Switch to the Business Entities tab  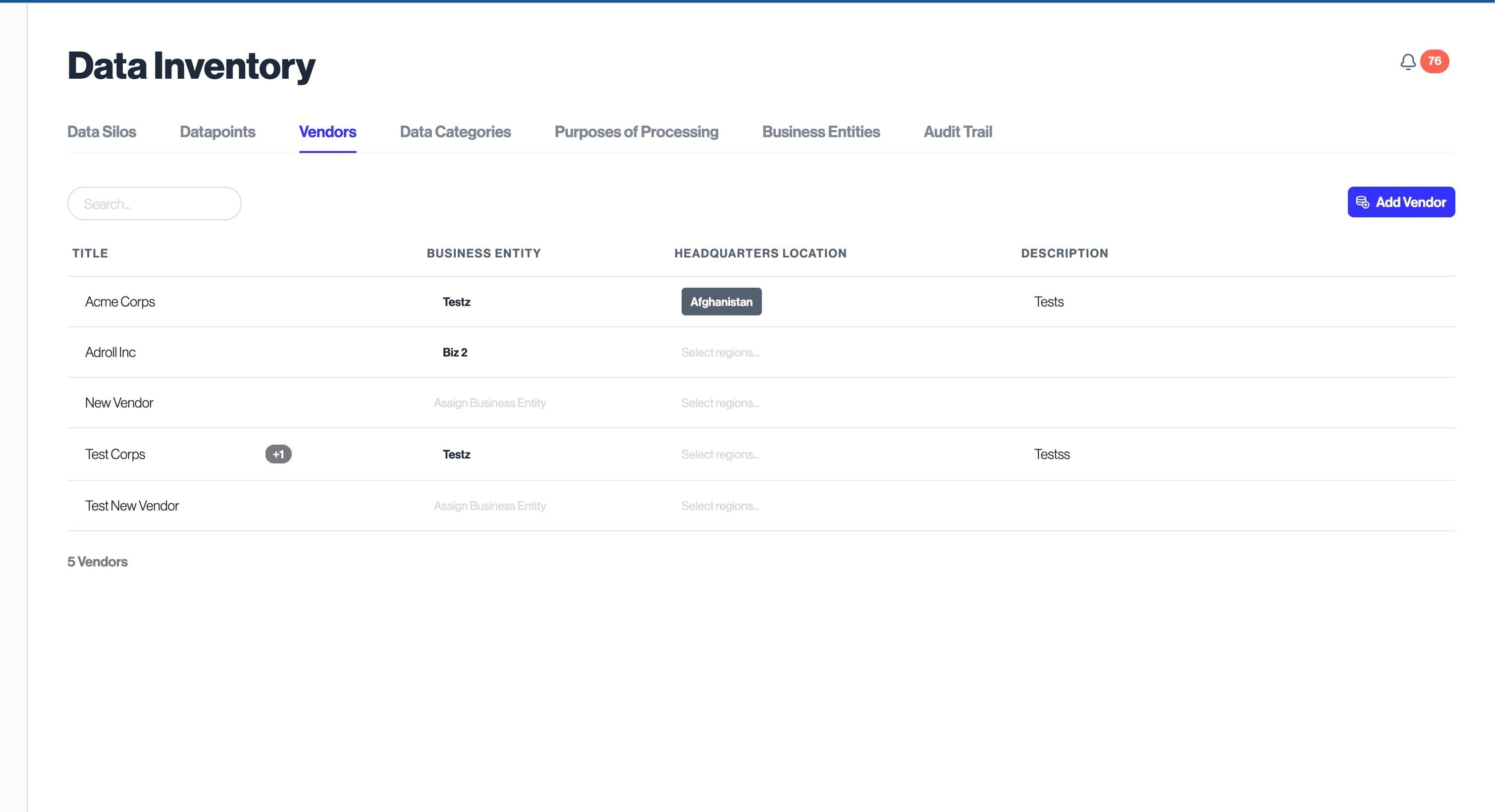[x=821, y=132]
